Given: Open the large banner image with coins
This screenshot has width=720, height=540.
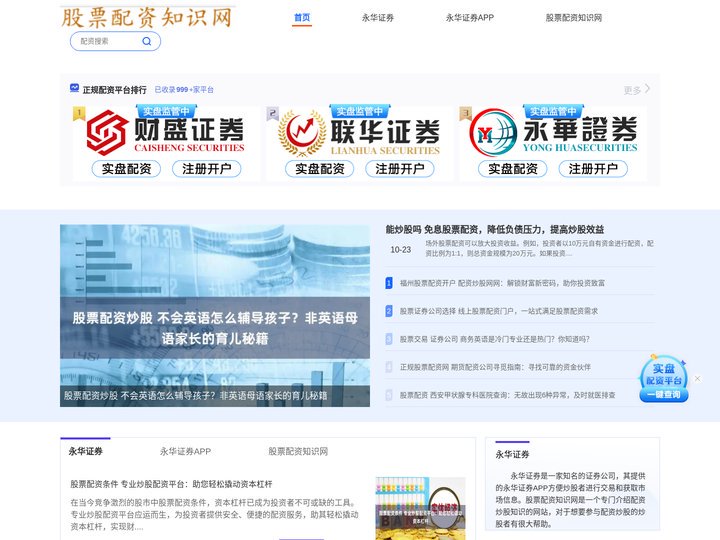Looking at the screenshot, I should 215,315.
